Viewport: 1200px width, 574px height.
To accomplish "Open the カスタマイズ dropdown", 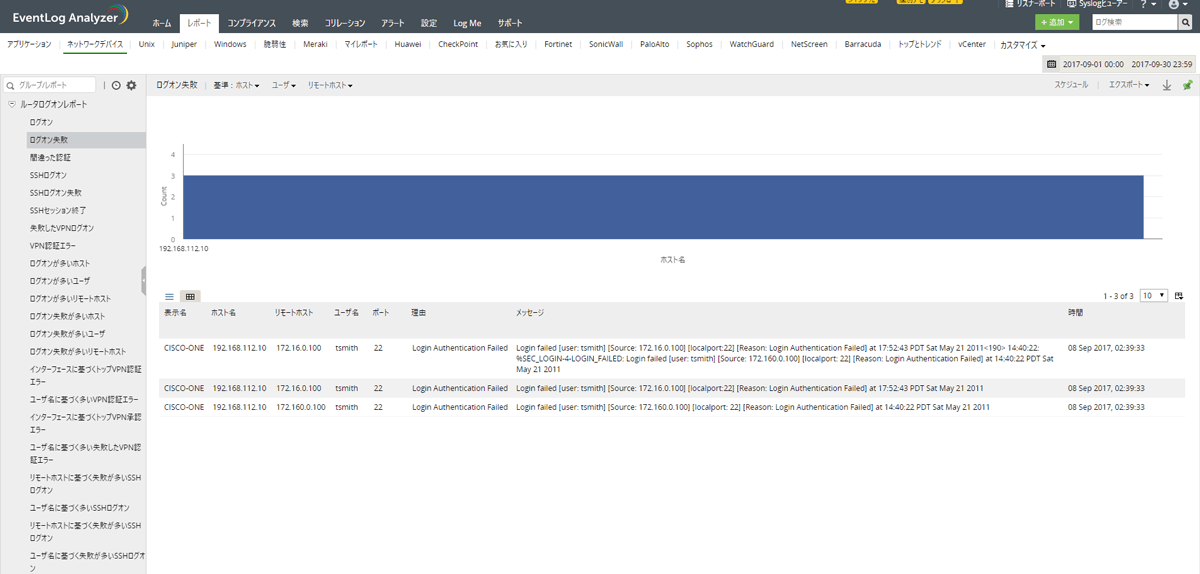I will [x=1023, y=45].
